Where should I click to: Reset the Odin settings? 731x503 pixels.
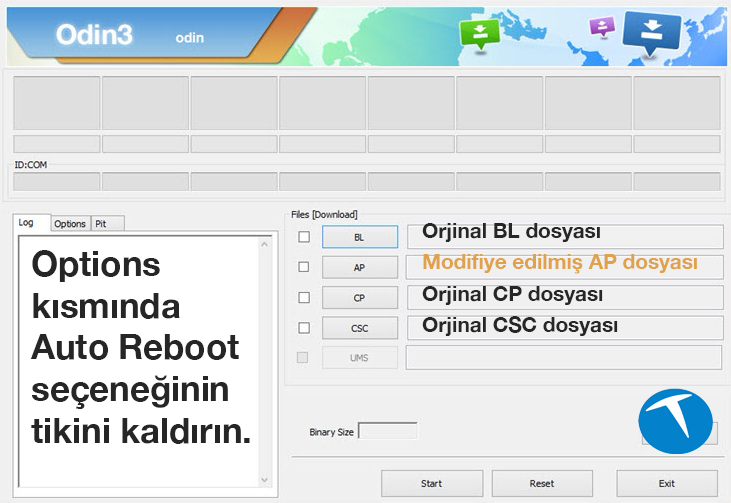tap(542, 483)
